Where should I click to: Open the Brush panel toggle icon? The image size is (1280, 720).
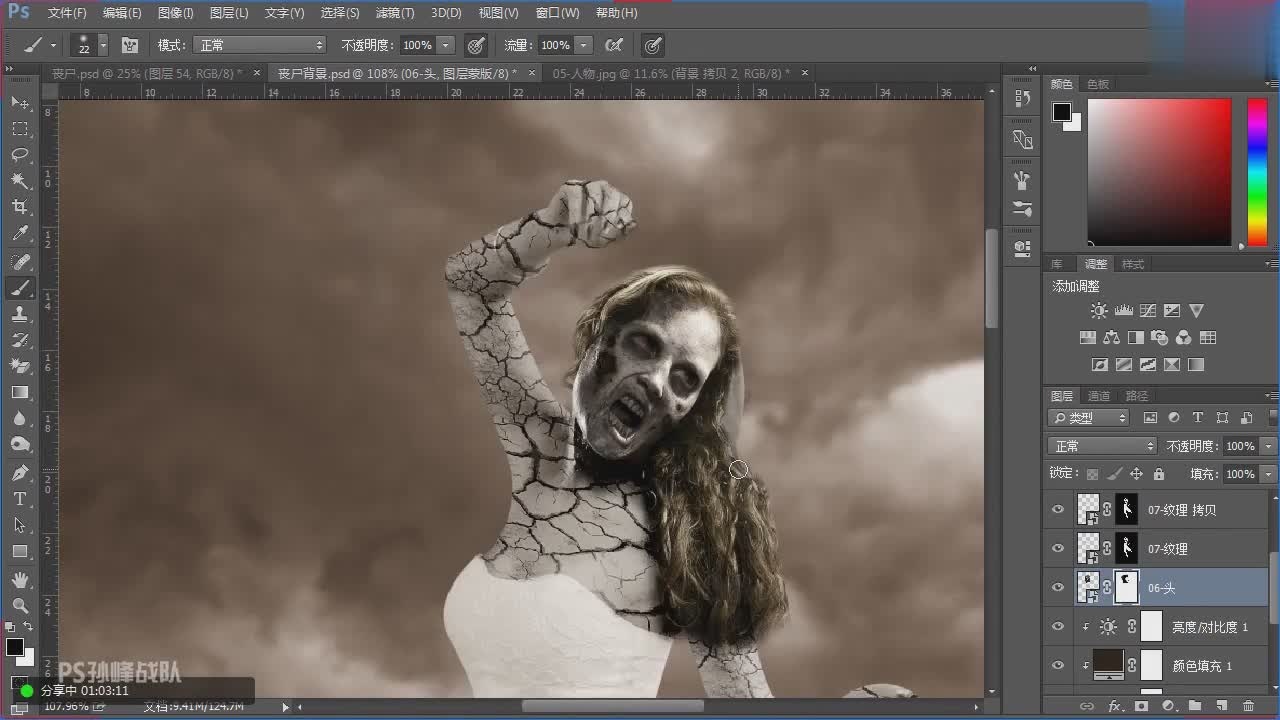tap(129, 45)
